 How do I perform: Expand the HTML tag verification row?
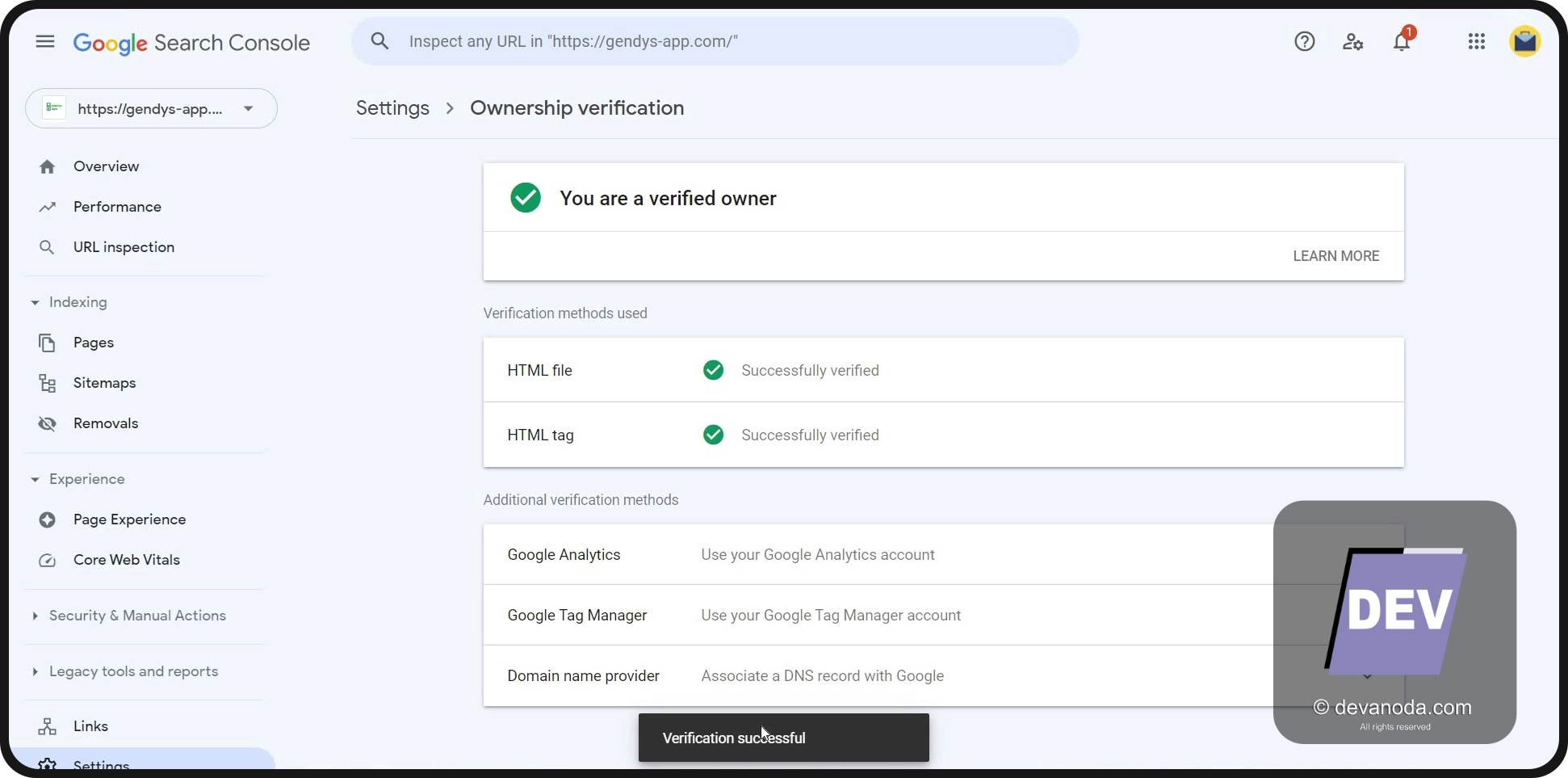943,435
